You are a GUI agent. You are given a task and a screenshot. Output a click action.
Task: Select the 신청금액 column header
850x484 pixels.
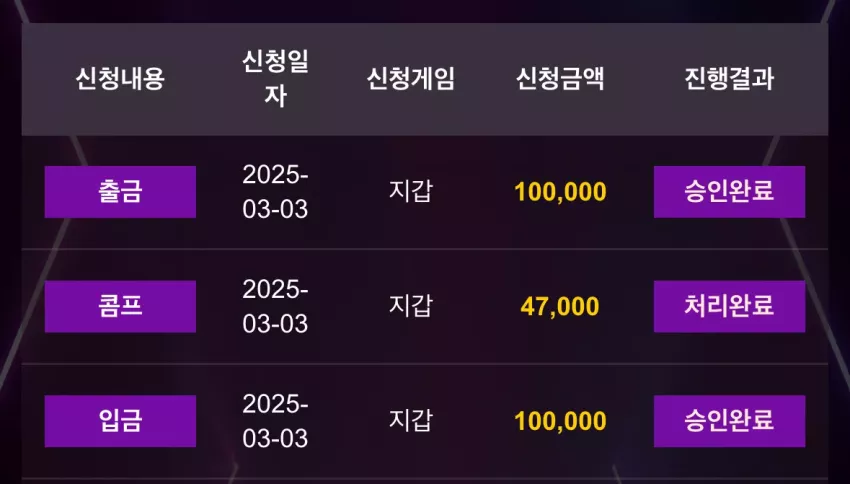point(560,79)
